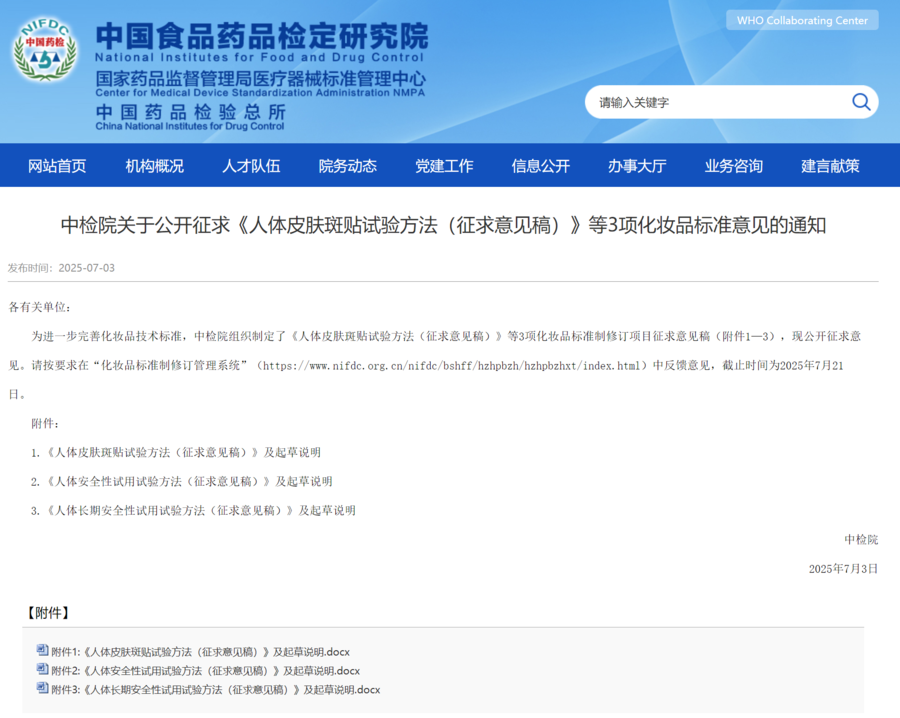The height and width of the screenshot is (718, 900).
Task: Open the 机构概况 navigation menu
Action: tap(154, 166)
